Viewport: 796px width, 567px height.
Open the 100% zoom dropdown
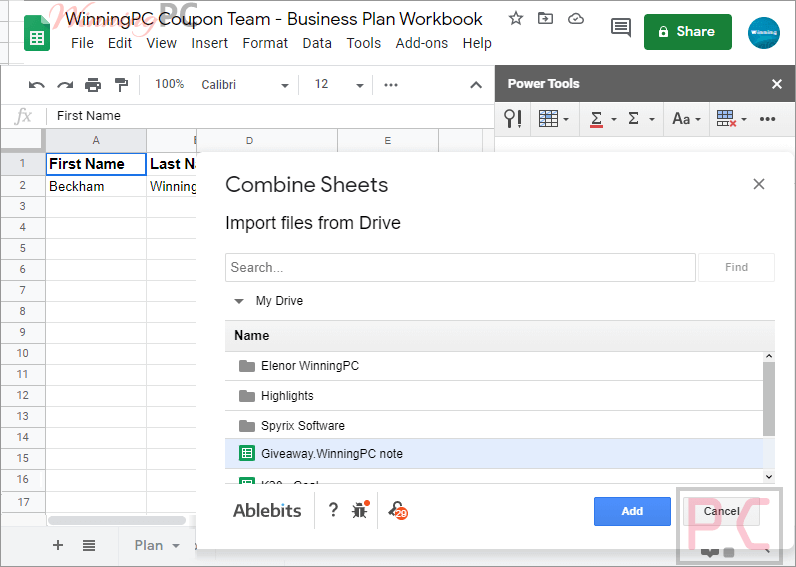(170, 84)
